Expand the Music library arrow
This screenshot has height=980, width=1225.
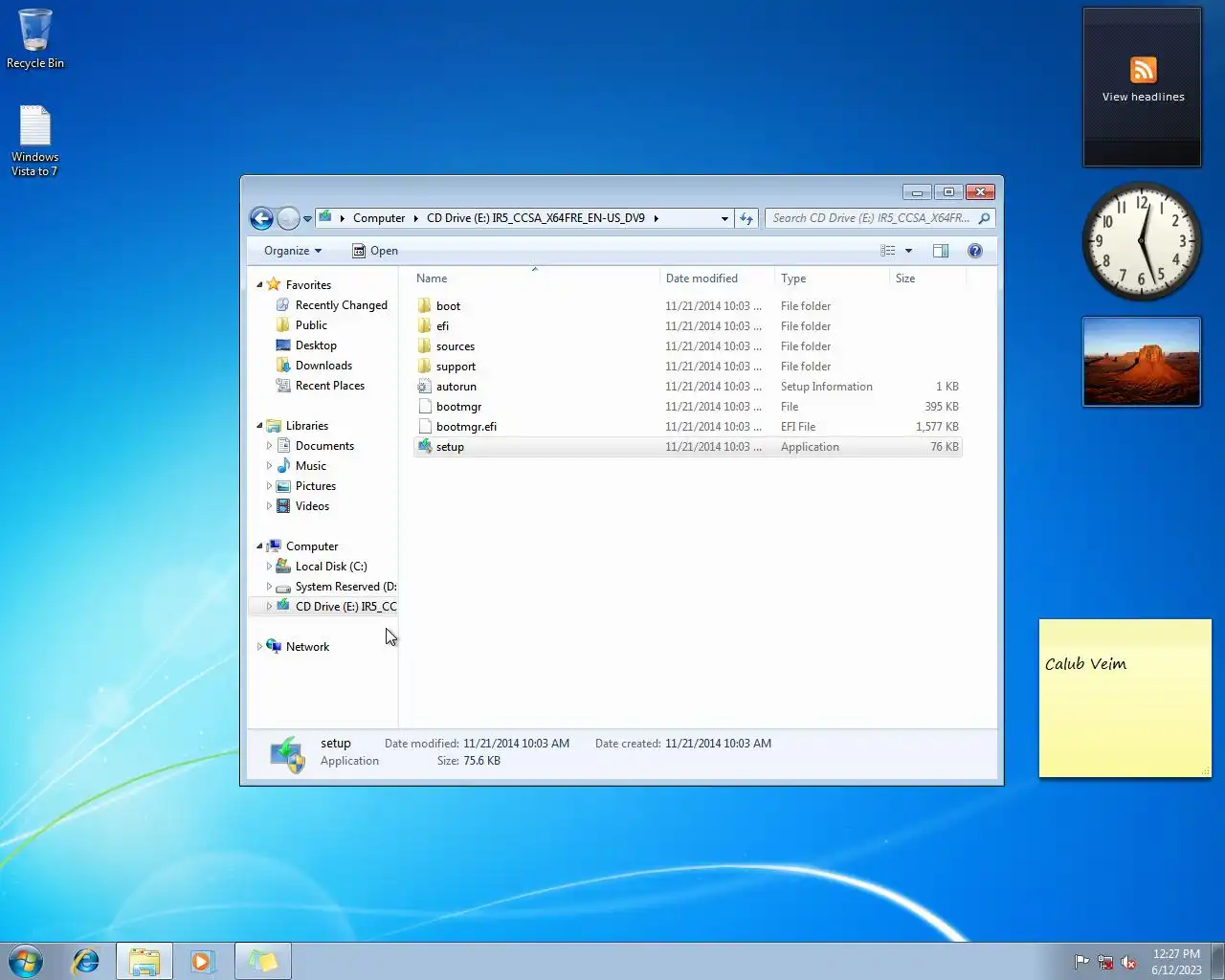[269, 466]
